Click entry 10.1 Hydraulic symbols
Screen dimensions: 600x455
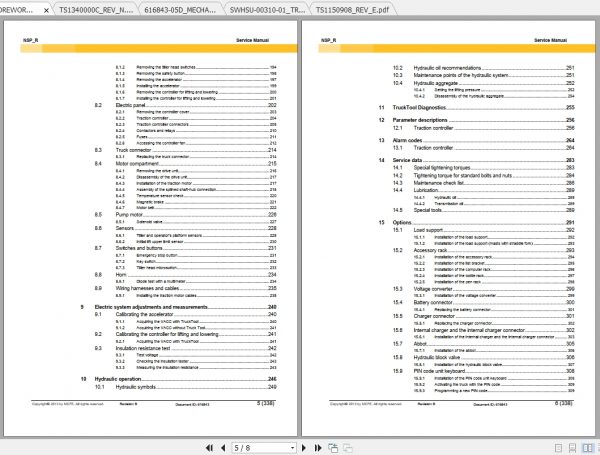click(x=186, y=387)
